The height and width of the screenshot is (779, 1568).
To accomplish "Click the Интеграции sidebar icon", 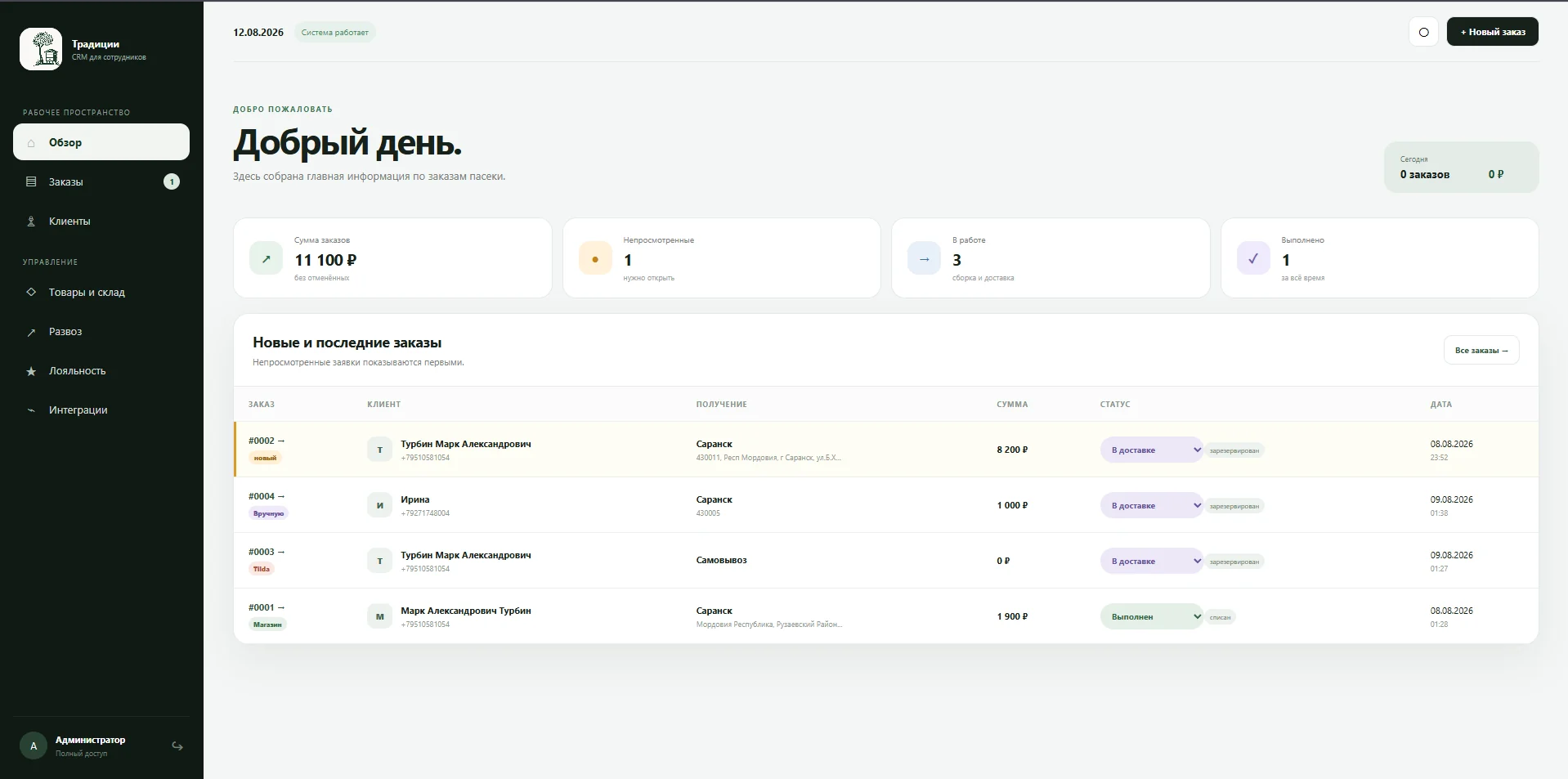I will pyautogui.click(x=31, y=410).
